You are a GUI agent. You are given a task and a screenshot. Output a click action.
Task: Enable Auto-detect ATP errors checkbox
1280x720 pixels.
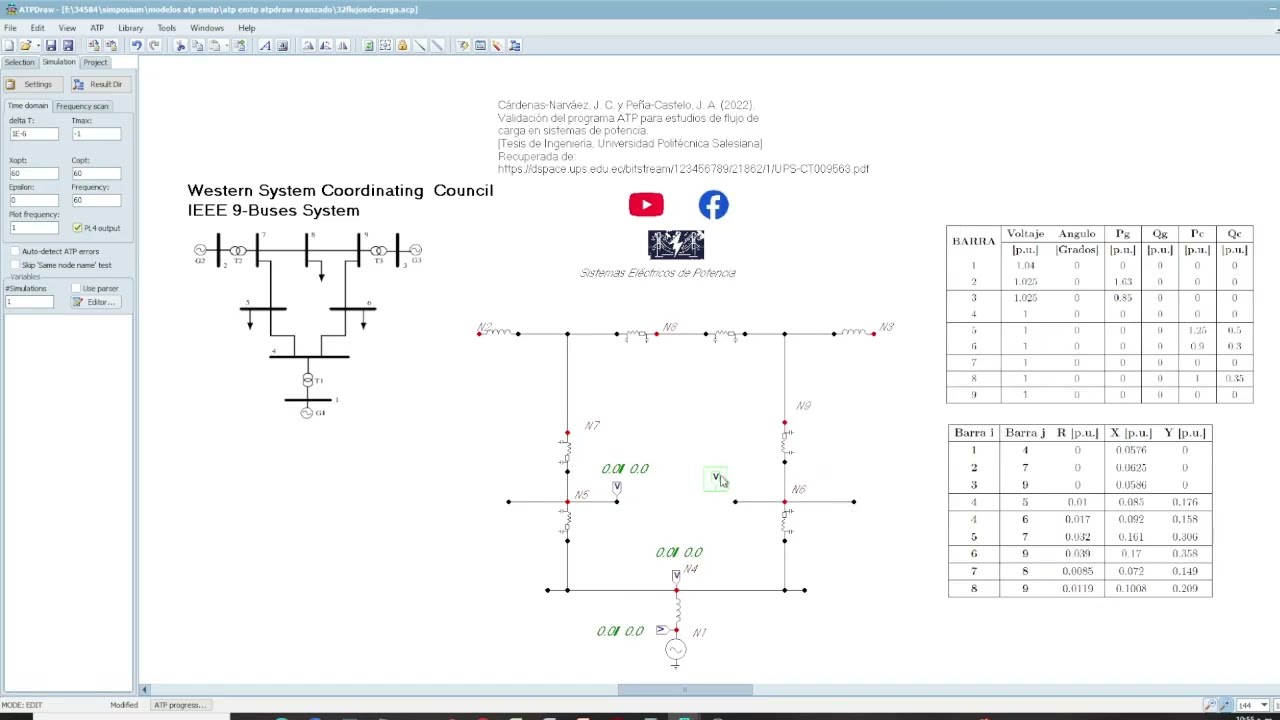click(14, 251)
